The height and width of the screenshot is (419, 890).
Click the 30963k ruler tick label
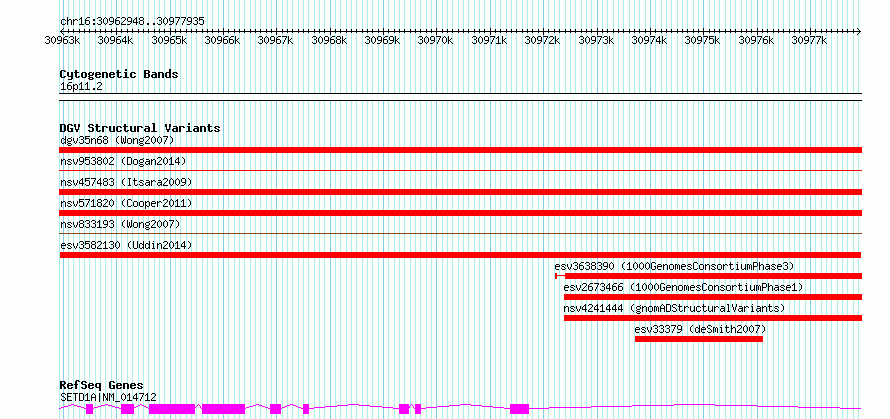click(x=62, y=40)
